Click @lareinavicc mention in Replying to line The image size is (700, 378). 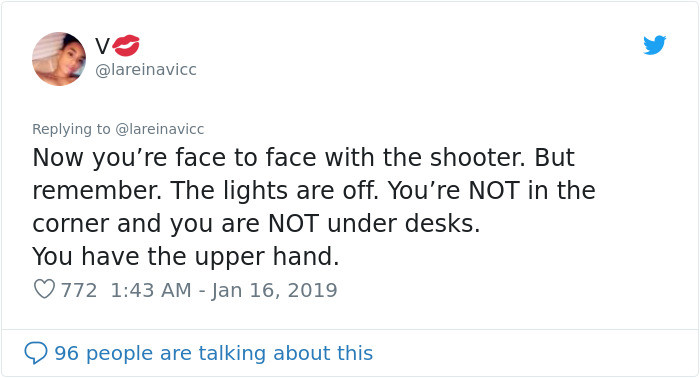160,129
